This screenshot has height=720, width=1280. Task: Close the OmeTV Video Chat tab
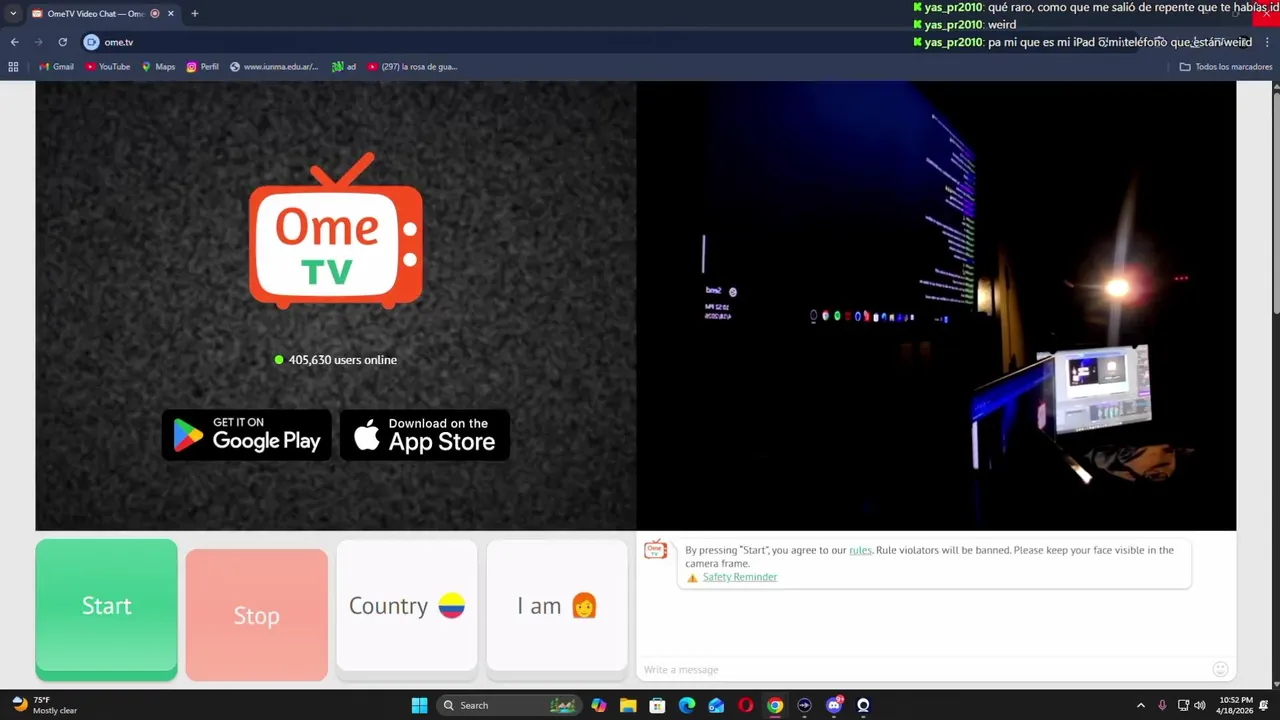[171, 14]
